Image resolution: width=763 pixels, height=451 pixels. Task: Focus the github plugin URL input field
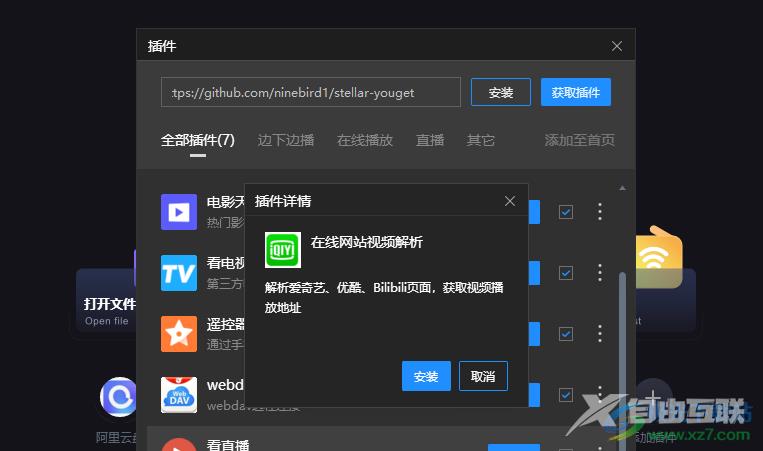click(310, 92)
